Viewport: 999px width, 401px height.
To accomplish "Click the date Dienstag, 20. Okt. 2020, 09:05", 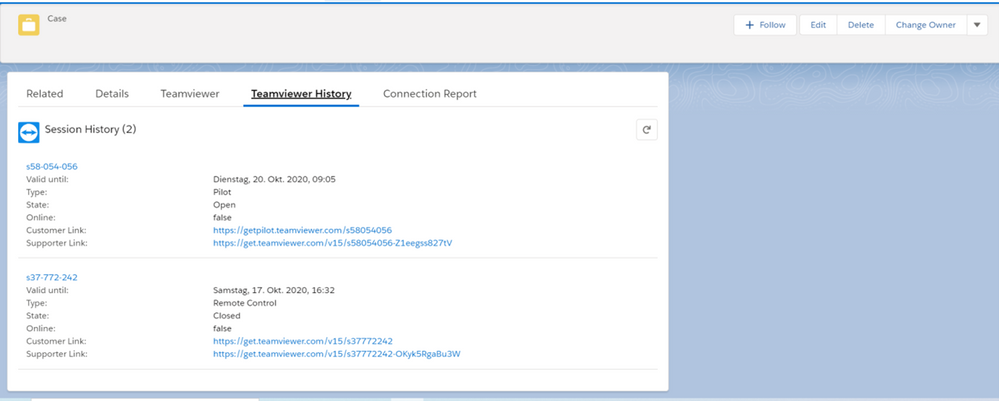I will tap(274, 179).
